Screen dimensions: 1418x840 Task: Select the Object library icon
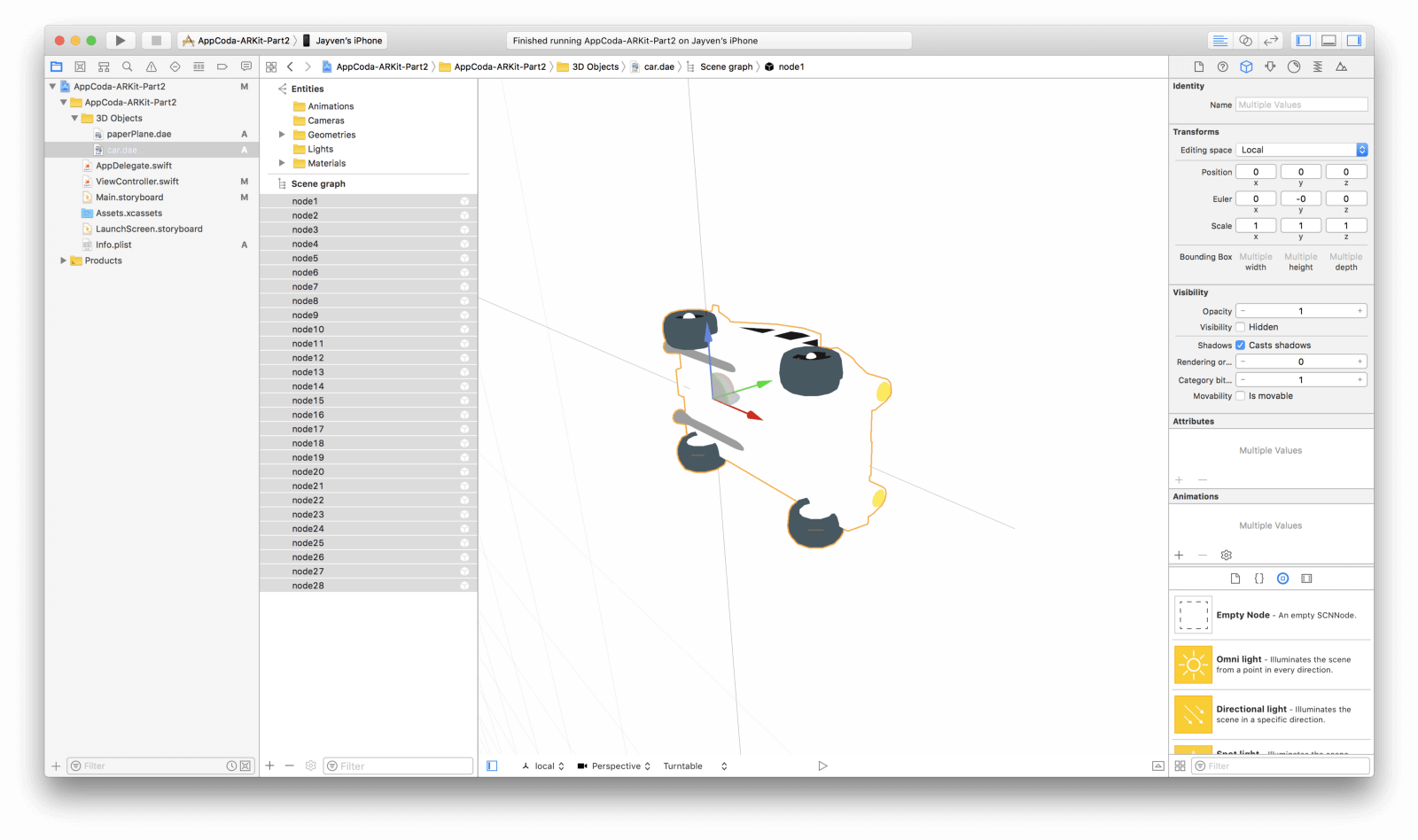tap(1282, 579)
